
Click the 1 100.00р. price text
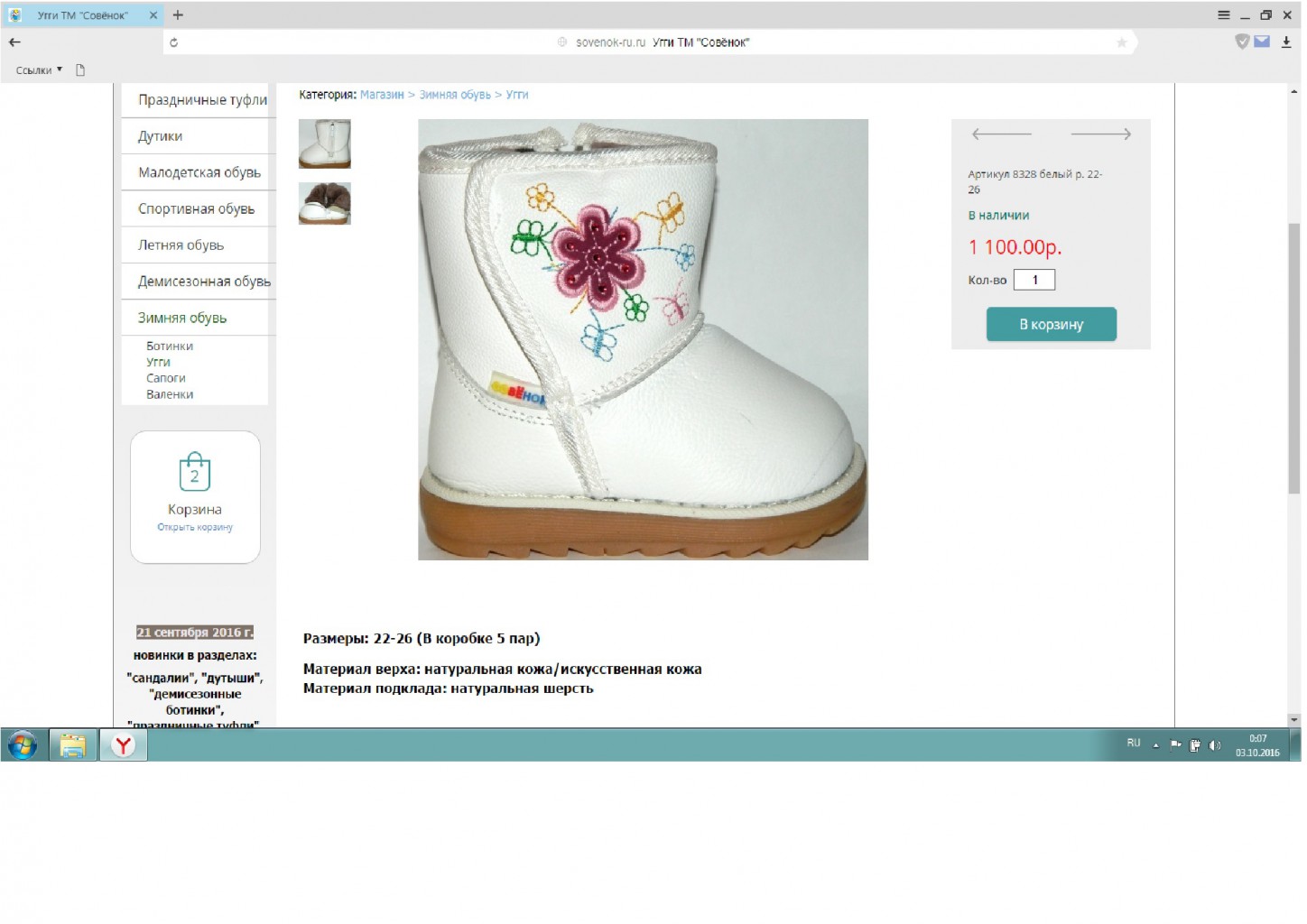tap(1015, 247)
